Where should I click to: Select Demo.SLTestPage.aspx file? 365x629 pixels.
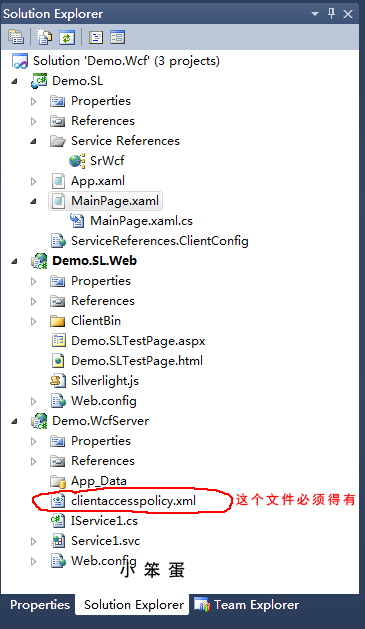coord(138,341)
